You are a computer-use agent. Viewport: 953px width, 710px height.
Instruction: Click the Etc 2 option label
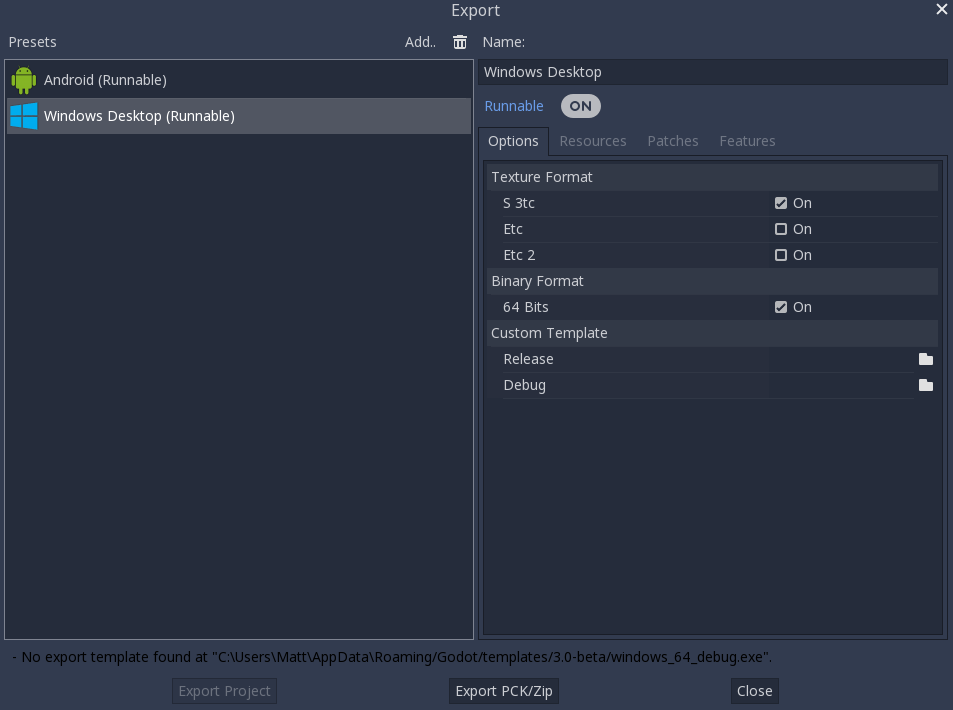tap(519, 255)
